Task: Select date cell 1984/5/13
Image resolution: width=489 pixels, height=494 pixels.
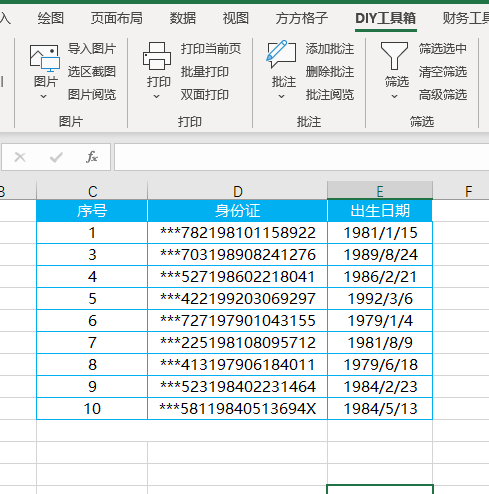Action: (x=380, y=409)
